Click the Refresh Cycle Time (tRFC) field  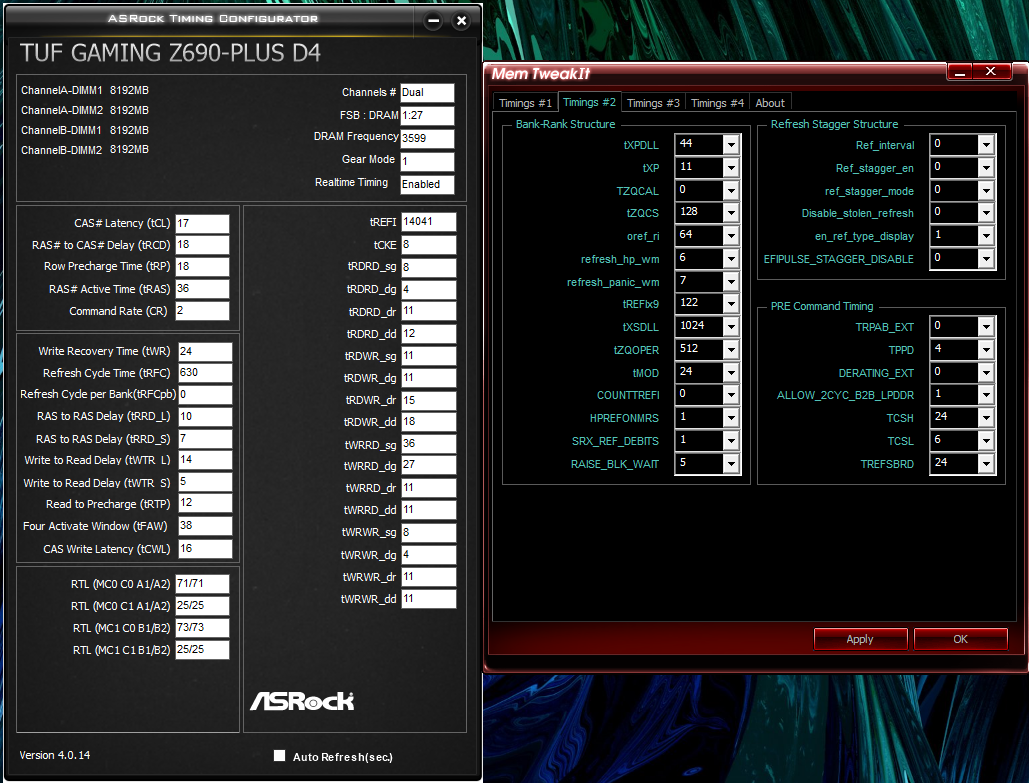(x=205, y=373)
